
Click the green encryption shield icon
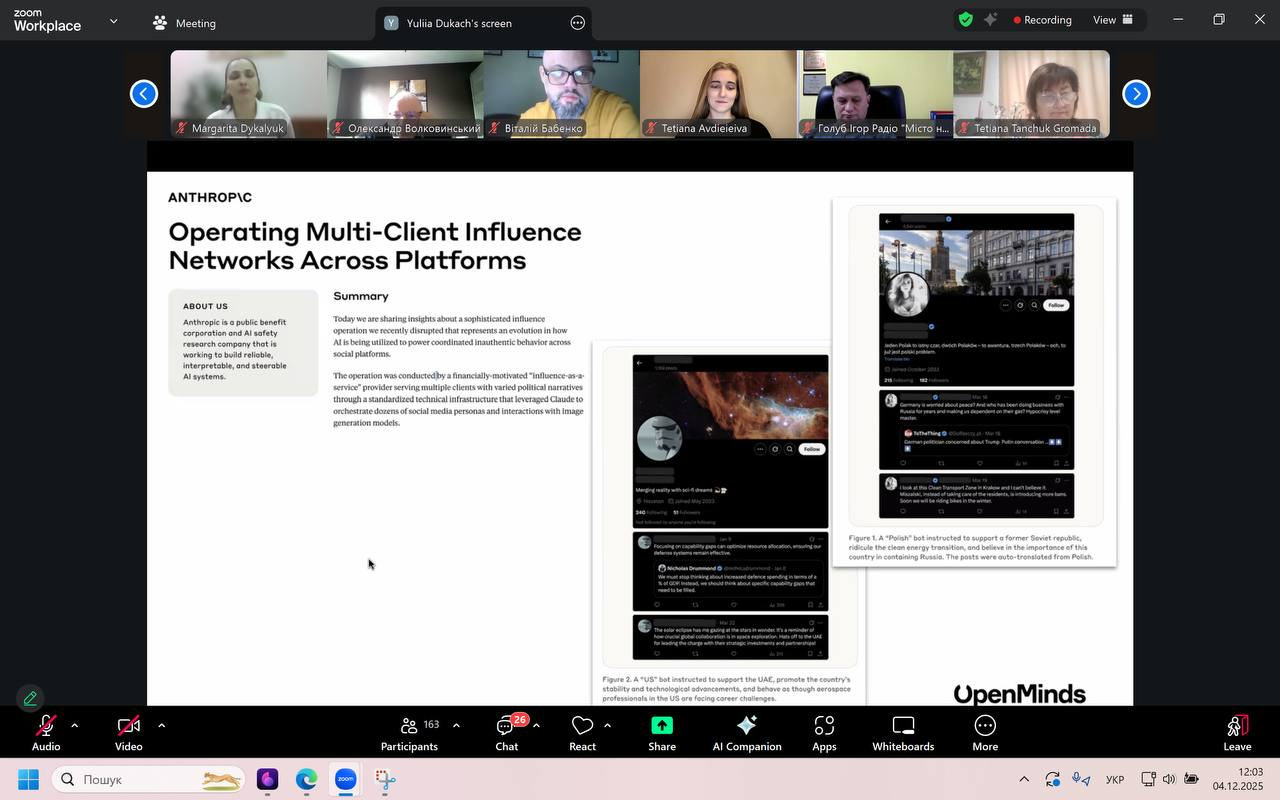[x=965, y=19]
